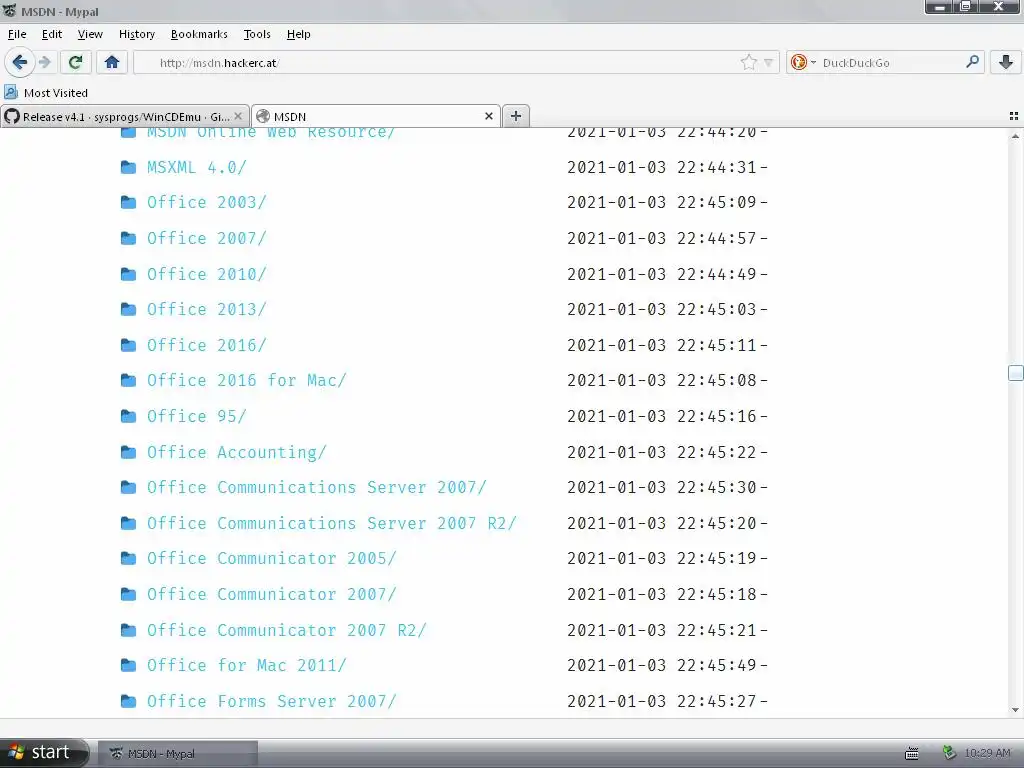Click folder icon beside Office 2016/
This screenshot has height=768, width=1024.
pos(129,345)
